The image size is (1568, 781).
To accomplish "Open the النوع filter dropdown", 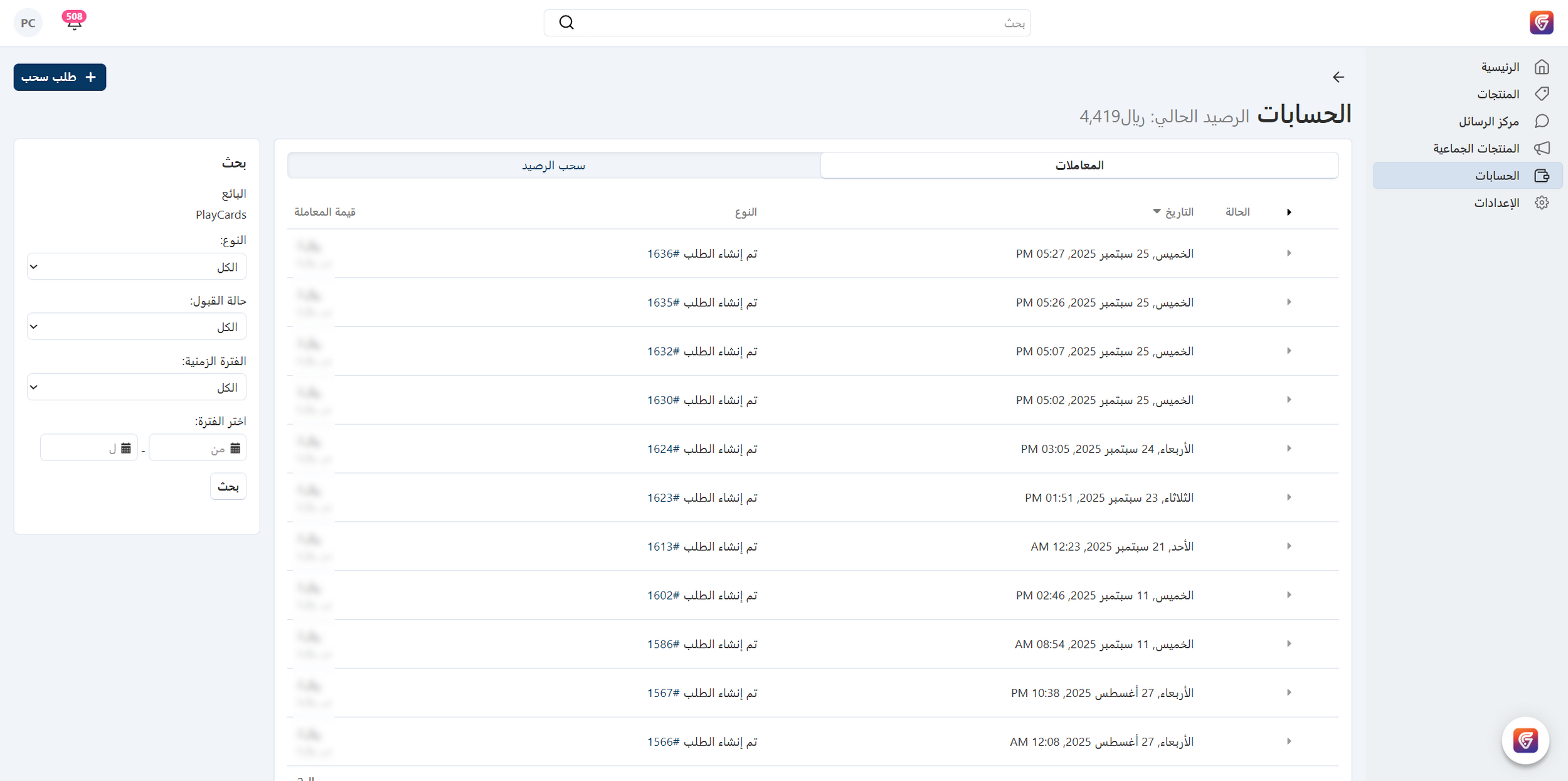I will [x=136, y=267].
